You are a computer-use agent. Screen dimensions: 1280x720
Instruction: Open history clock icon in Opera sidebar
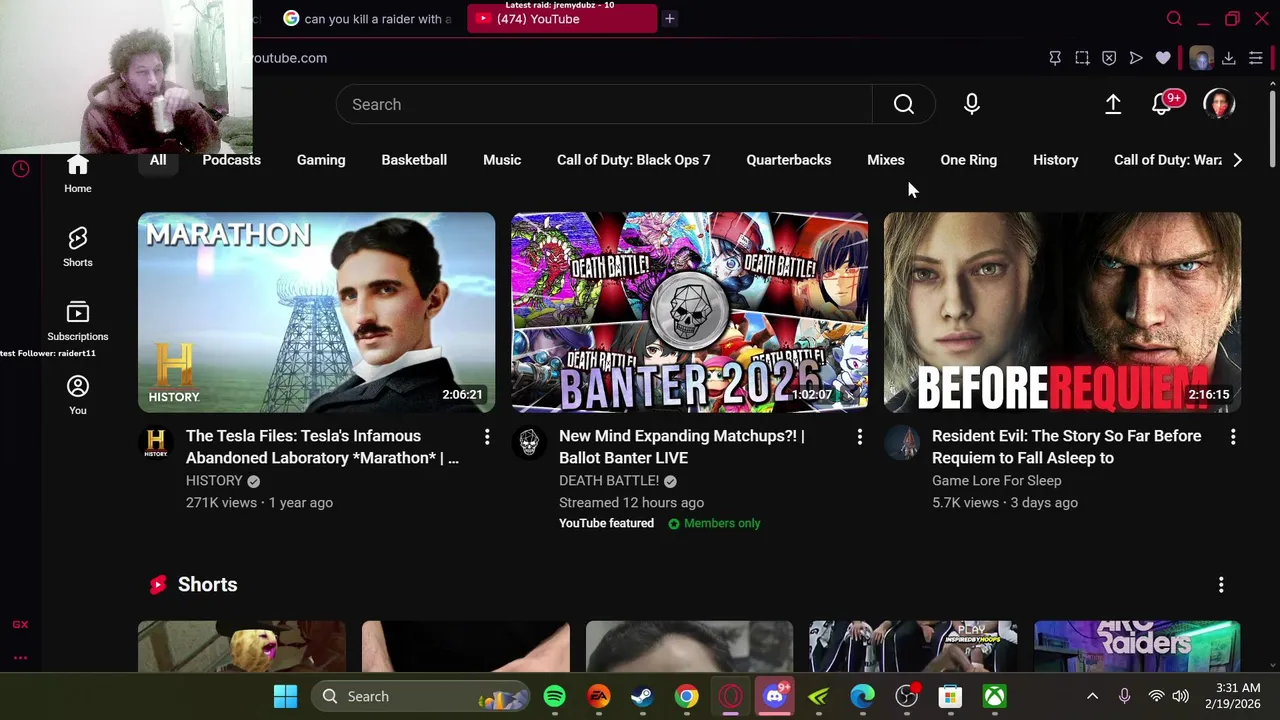click(x=20, y=168)
